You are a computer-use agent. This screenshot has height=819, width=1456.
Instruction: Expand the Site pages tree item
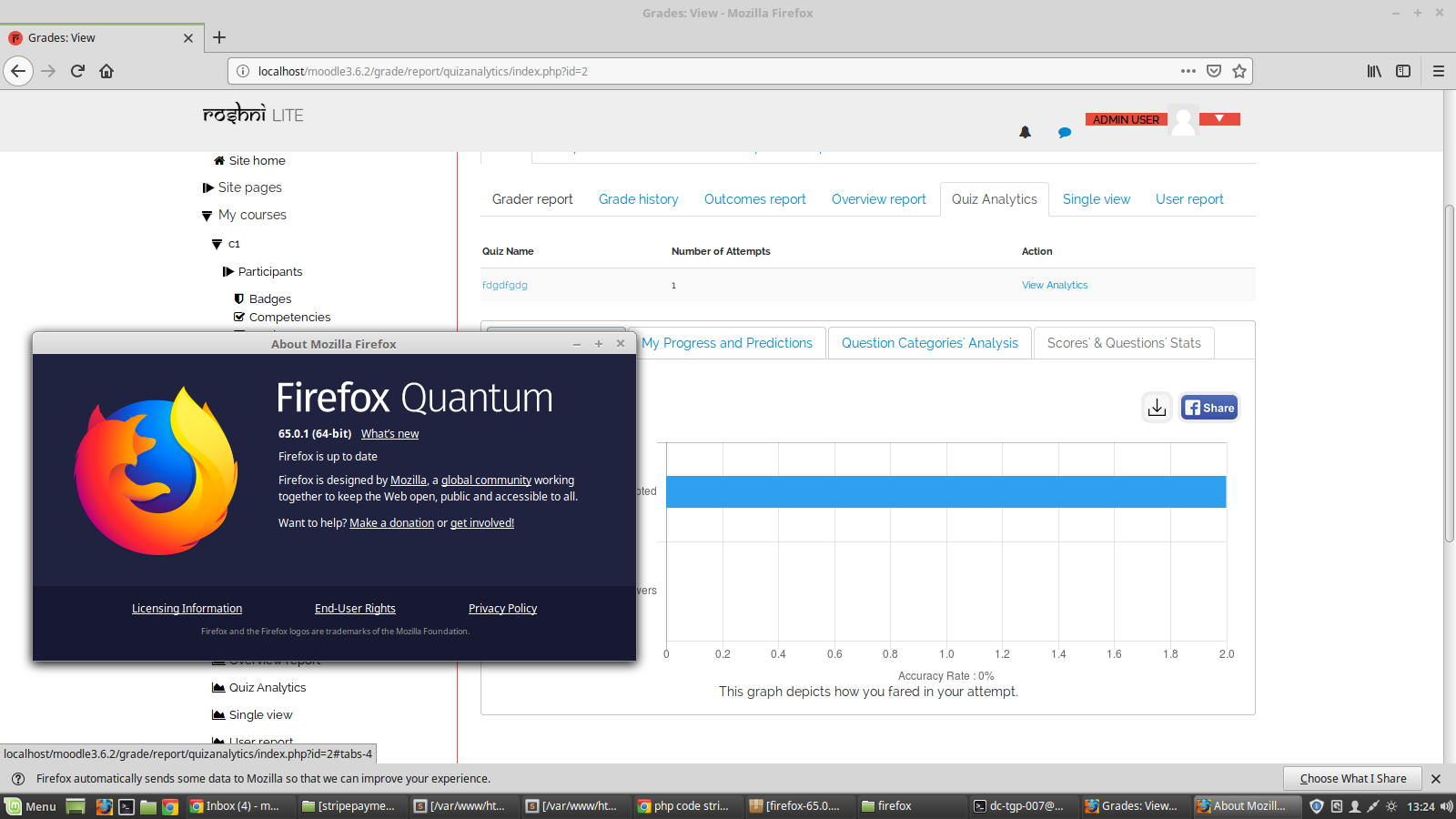click(208, 187)
